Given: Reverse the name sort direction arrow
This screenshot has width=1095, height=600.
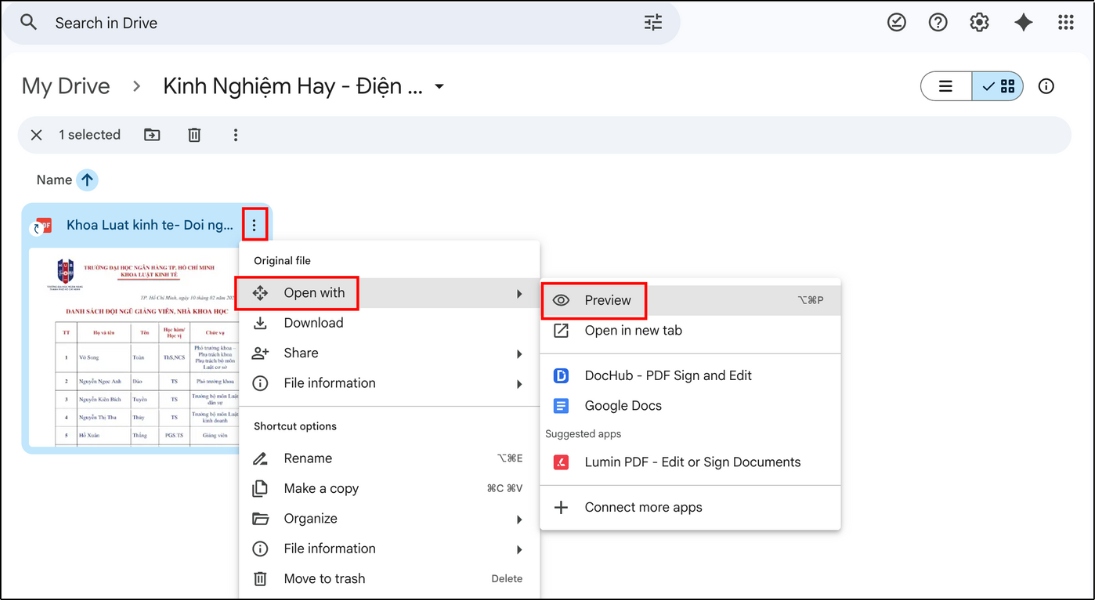Looking at the screenshot, I should point(88,180).
